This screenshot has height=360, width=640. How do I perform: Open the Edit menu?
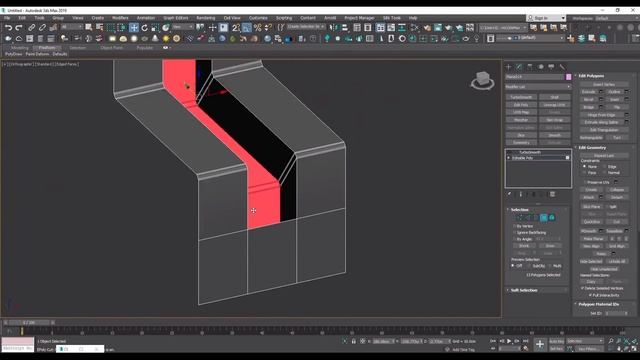[22, 18]
